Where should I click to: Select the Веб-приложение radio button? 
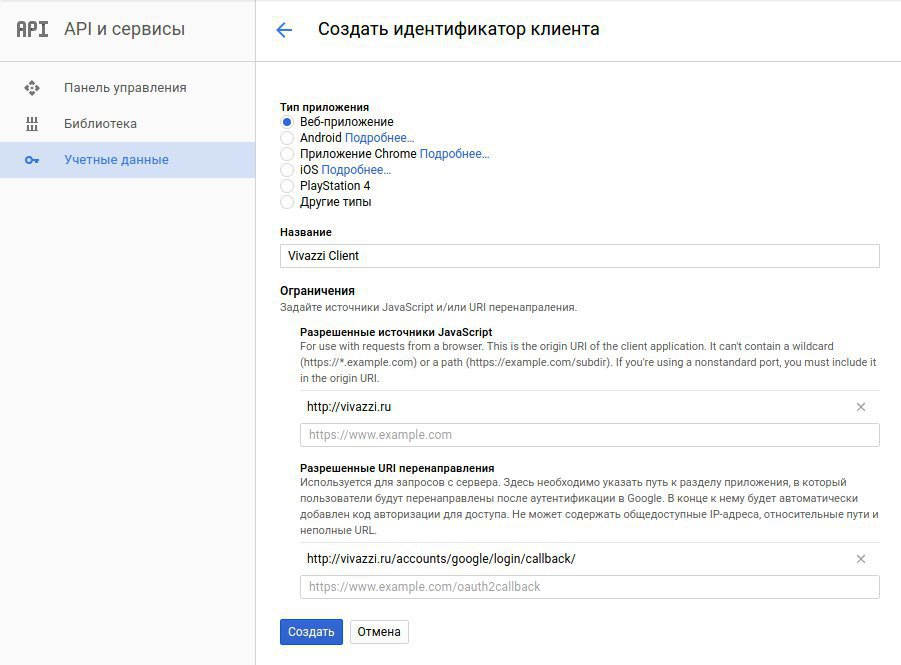[287, 122]
